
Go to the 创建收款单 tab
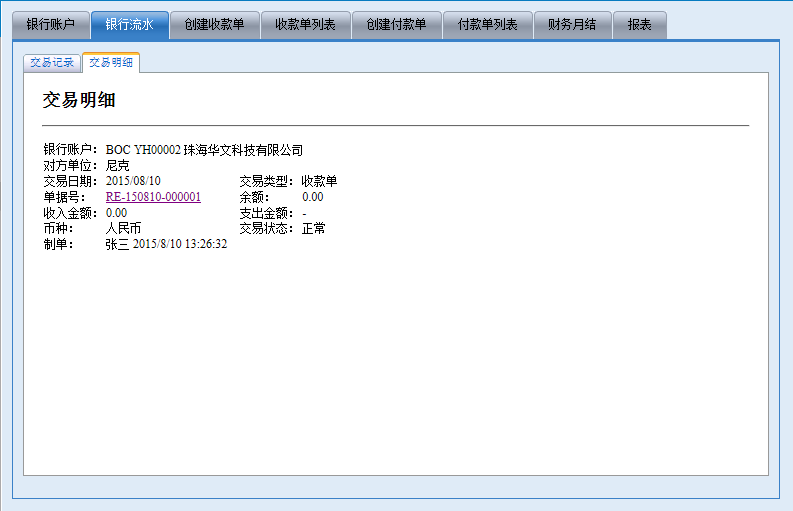pos(214,25)
